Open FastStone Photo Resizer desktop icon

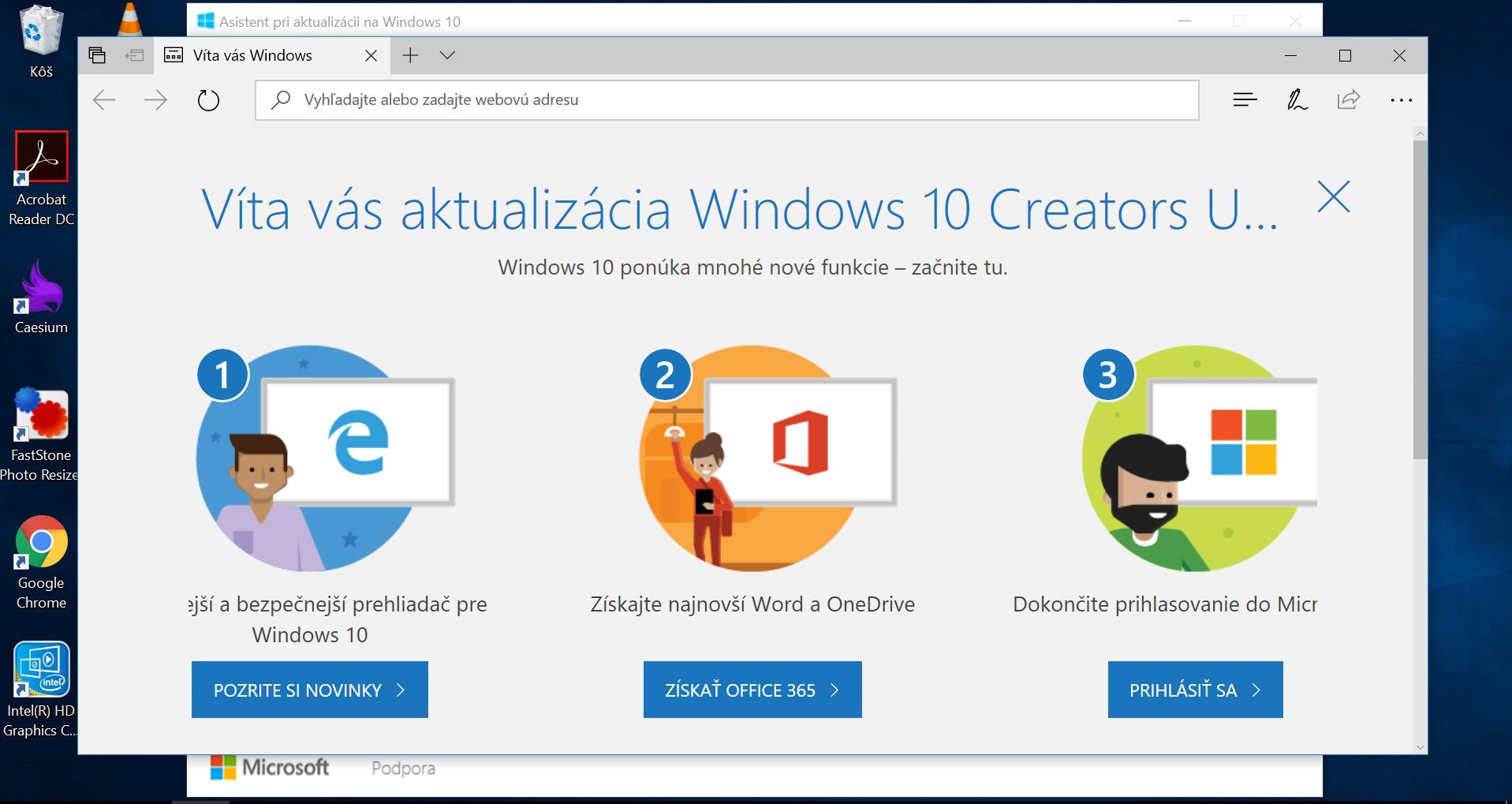(39, 435)
